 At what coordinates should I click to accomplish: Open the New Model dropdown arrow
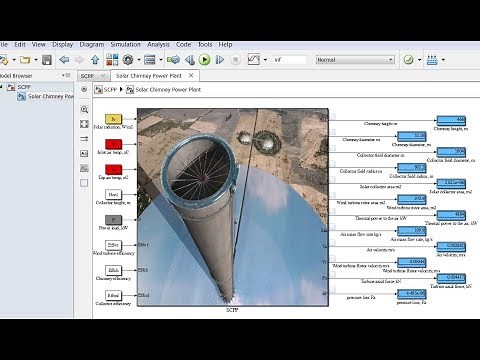(x=14, y=60)
